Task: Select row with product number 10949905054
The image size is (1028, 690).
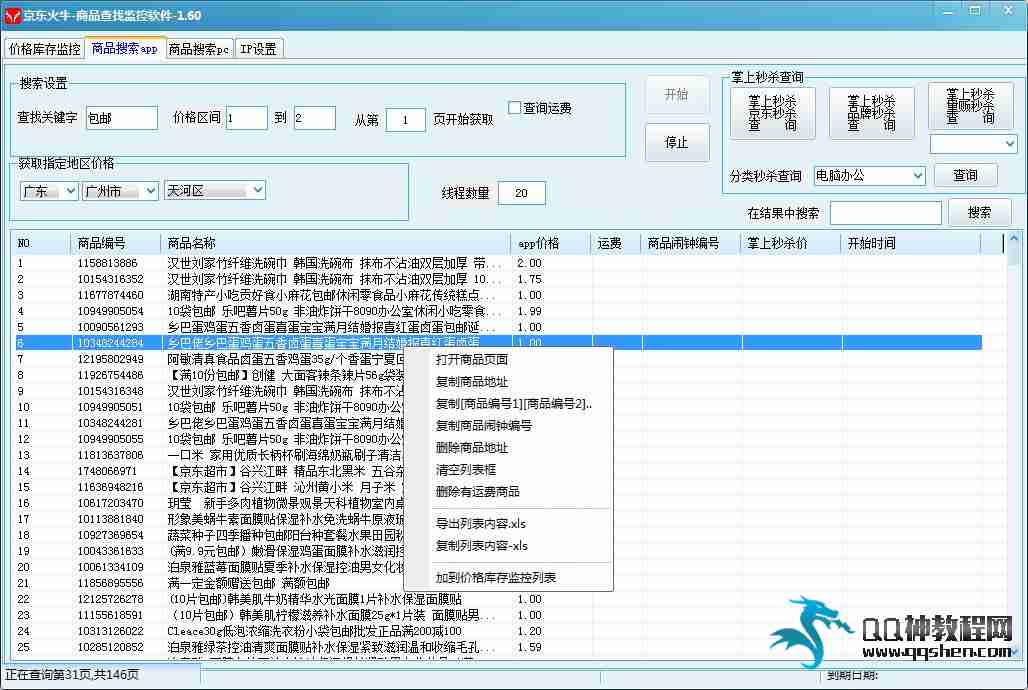Action: [498, 311]
